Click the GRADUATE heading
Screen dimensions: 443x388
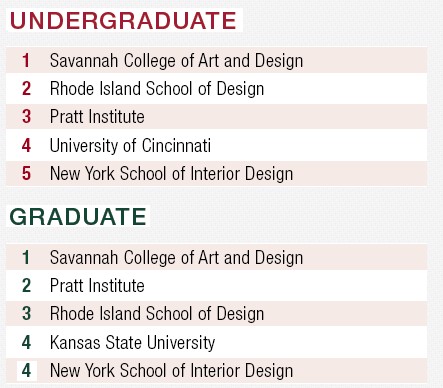pos(78,217)
